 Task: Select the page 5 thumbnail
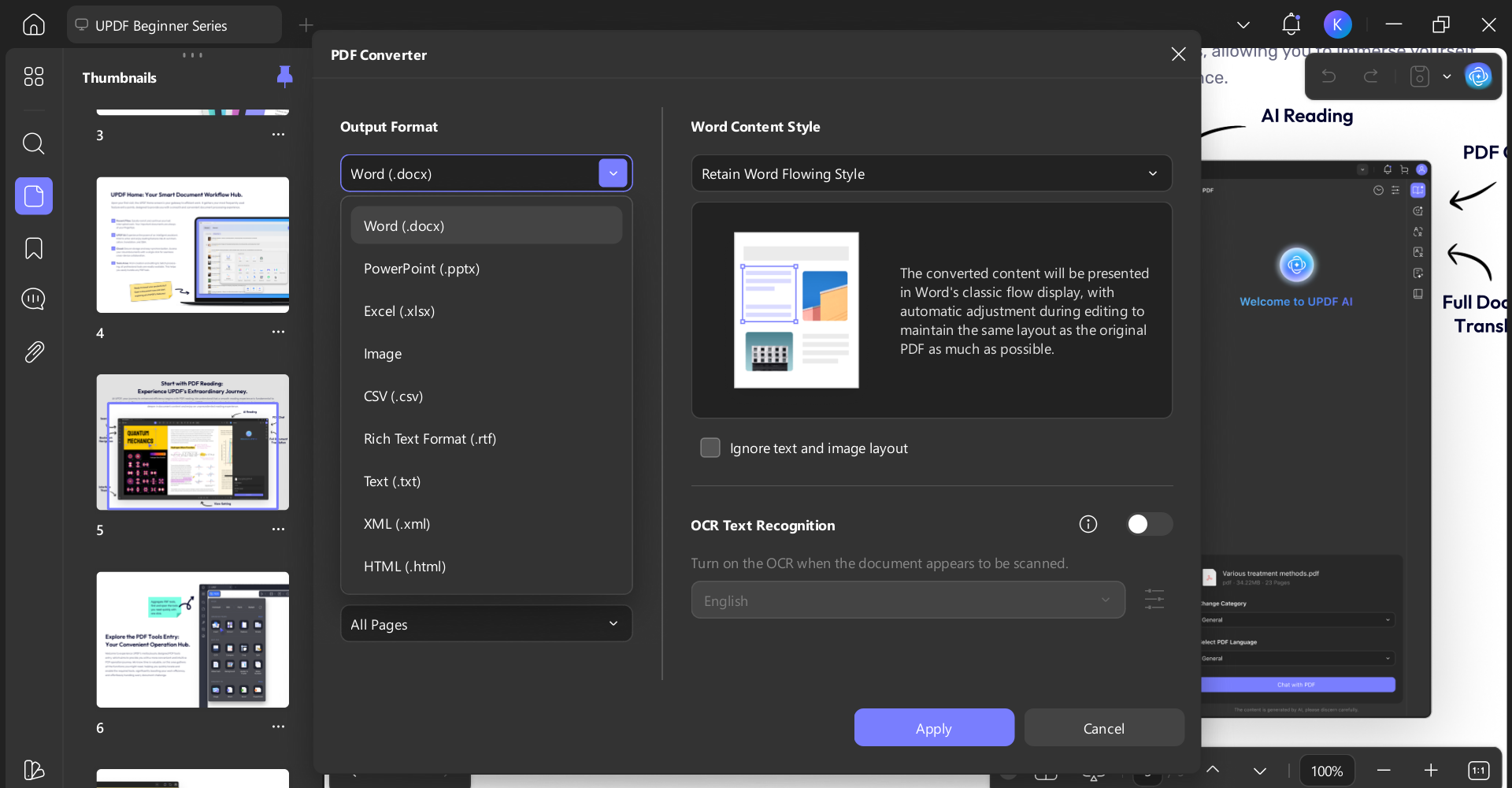pyautogui.click(x=192, y=442)
